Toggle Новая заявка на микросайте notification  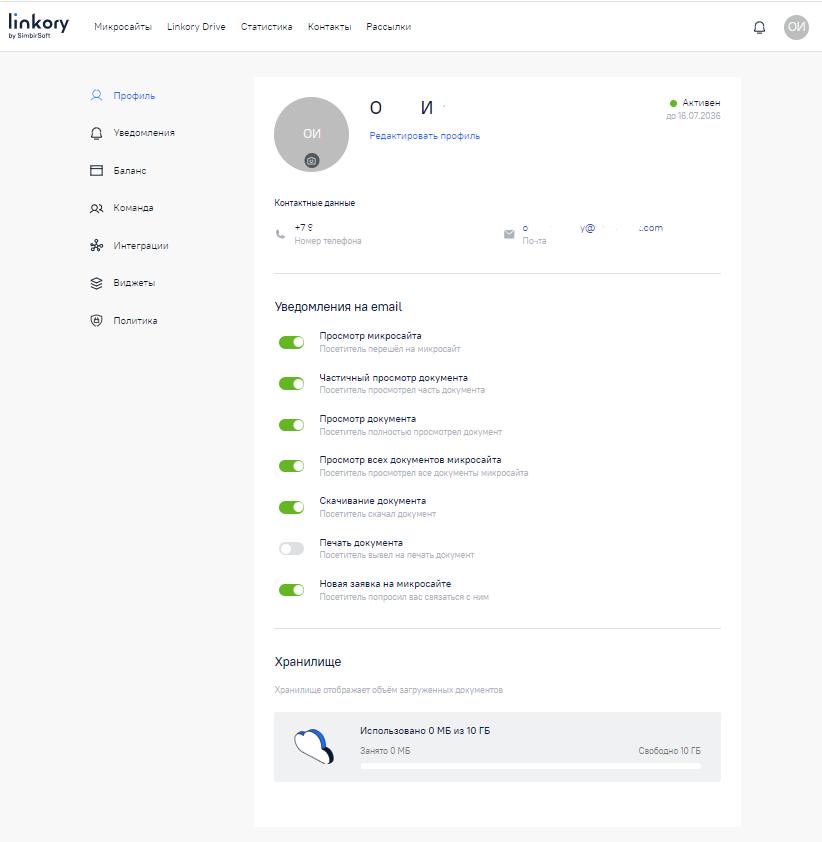(291, 590)
